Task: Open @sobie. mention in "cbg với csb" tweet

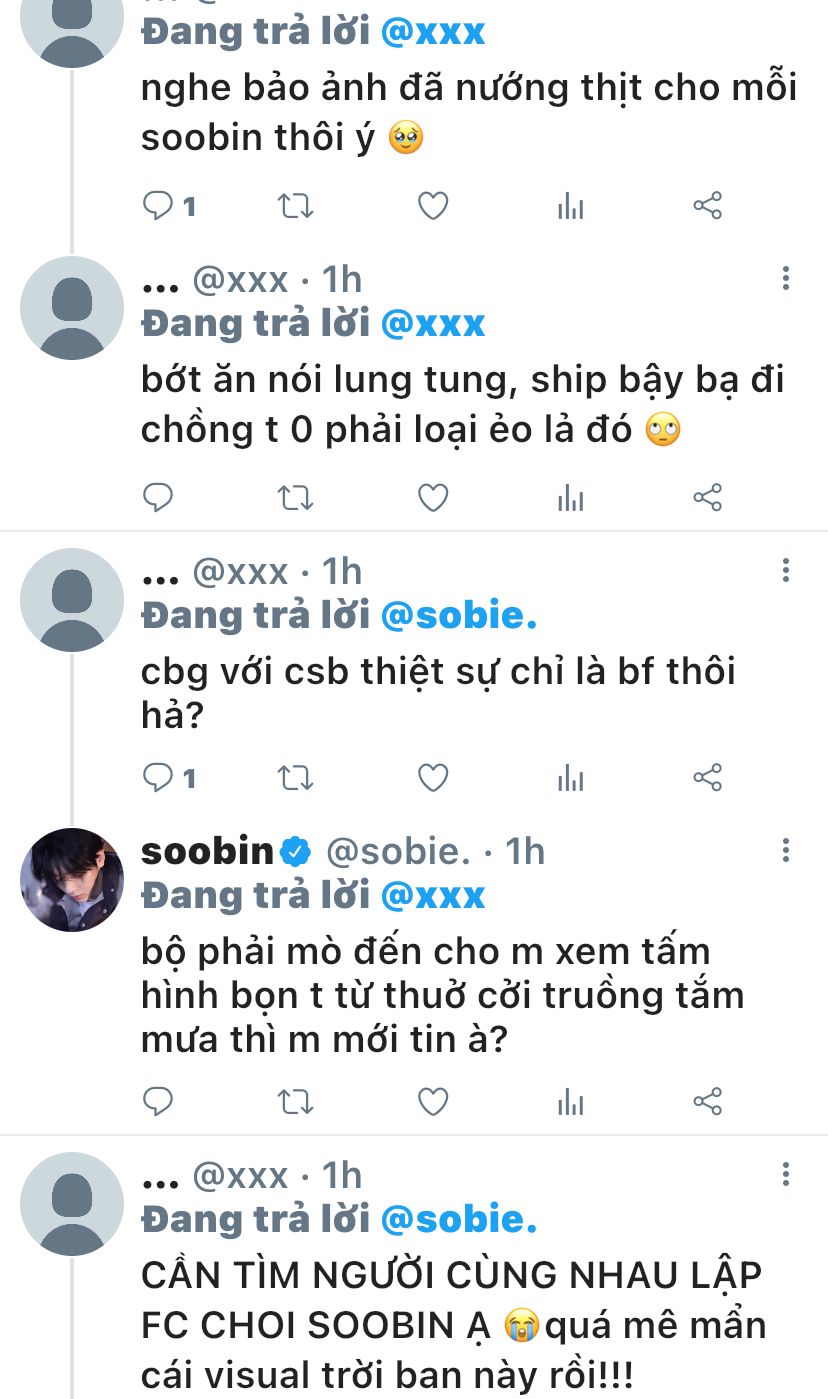Action: [x=459, y=615]
